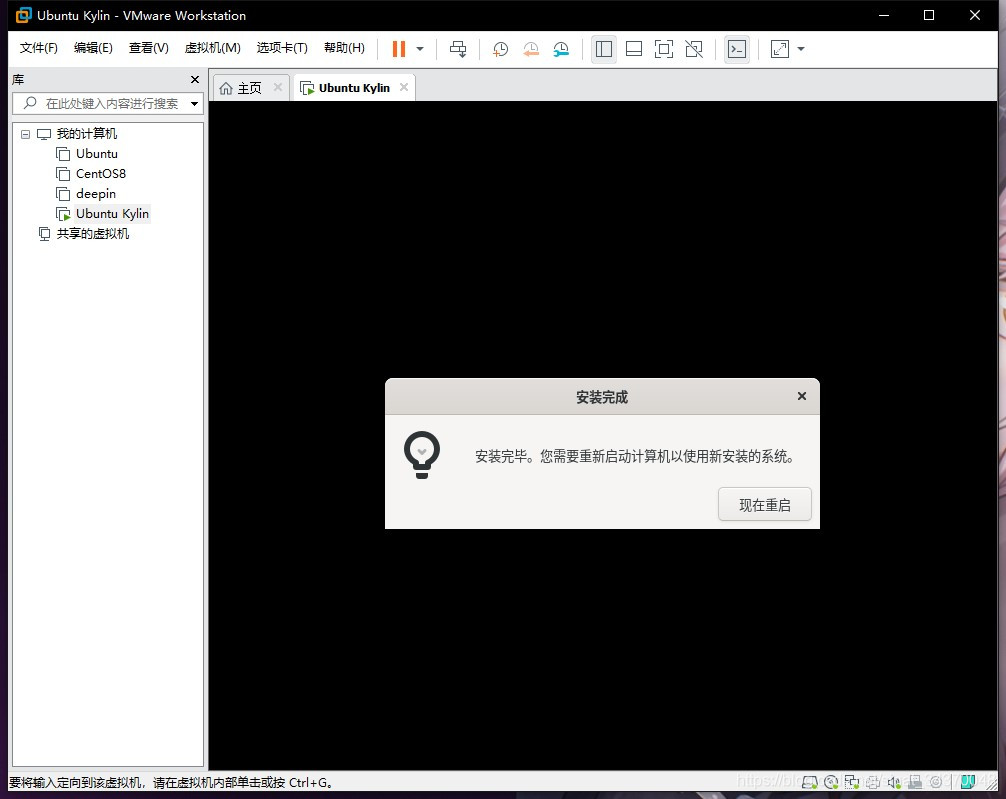This screenshot has width=1006, height=799.
Task: Toggle the library sidebar view icon
Action: coord(604,49)
